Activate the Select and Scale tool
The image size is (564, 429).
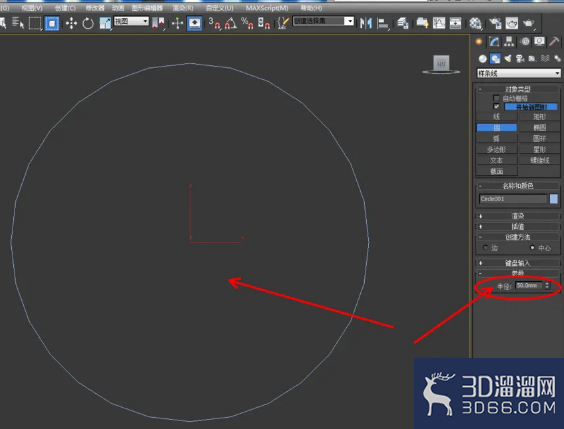[x=105, y=24]
